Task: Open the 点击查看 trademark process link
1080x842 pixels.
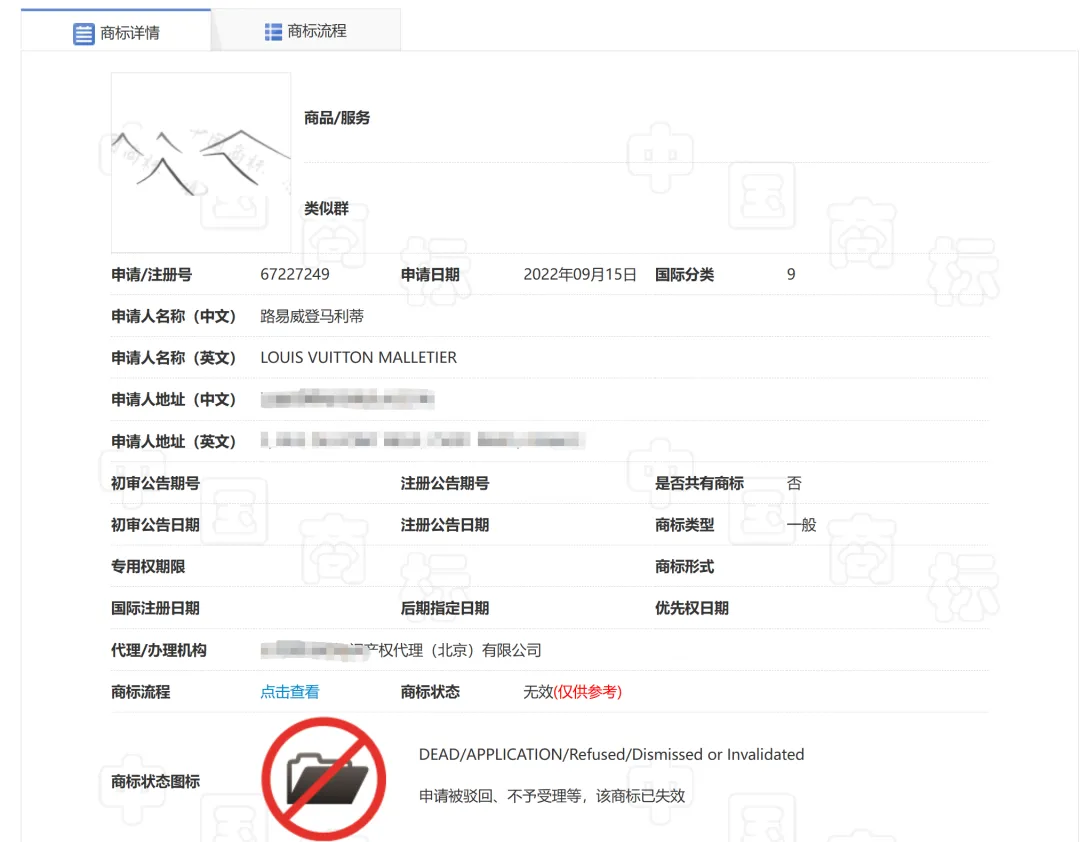Action: [290, 692]
